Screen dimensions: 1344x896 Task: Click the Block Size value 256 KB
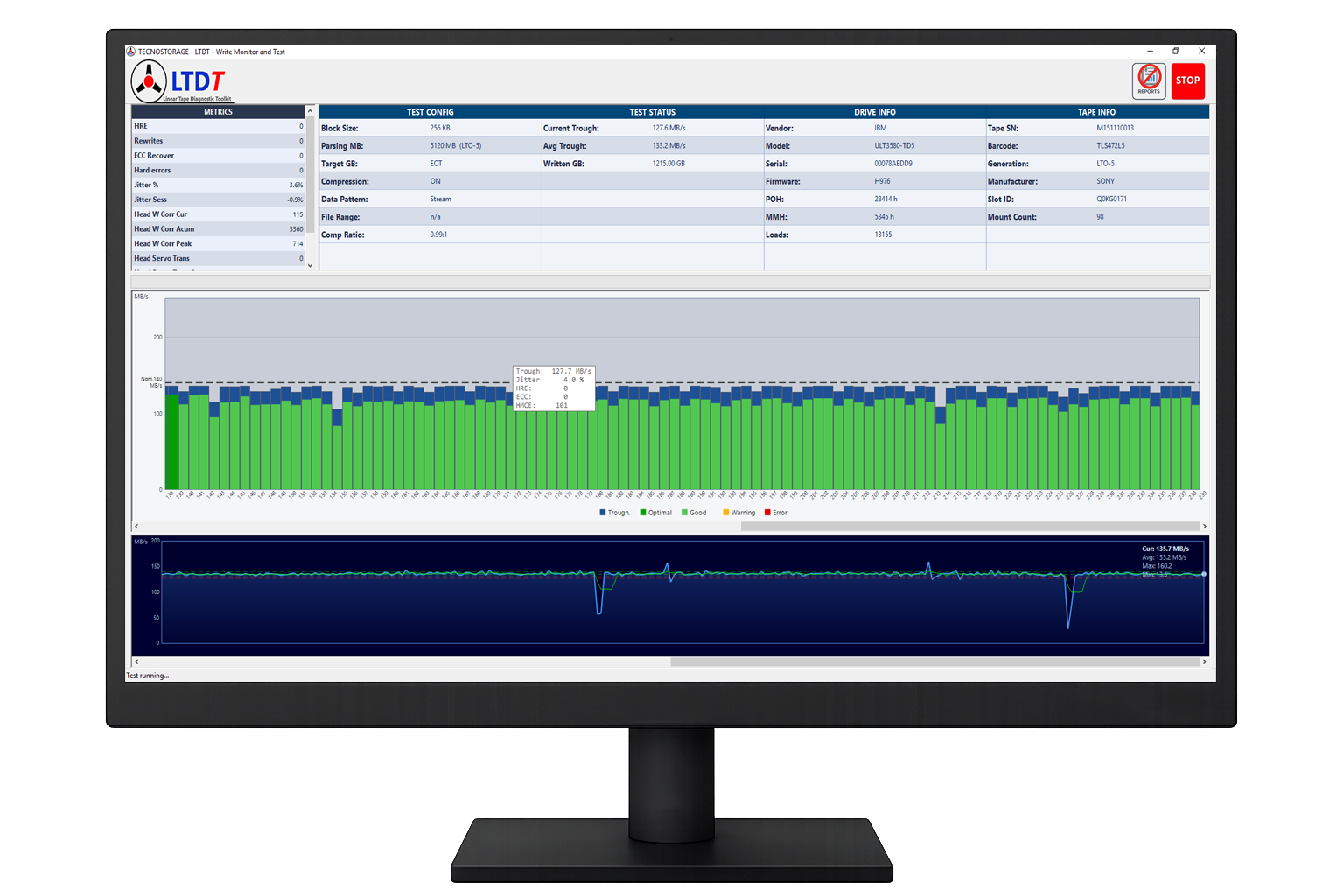click(x=440, y=128)
